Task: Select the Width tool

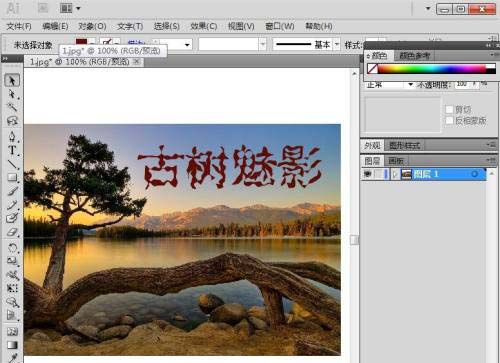Action: (x=12, y=275)
